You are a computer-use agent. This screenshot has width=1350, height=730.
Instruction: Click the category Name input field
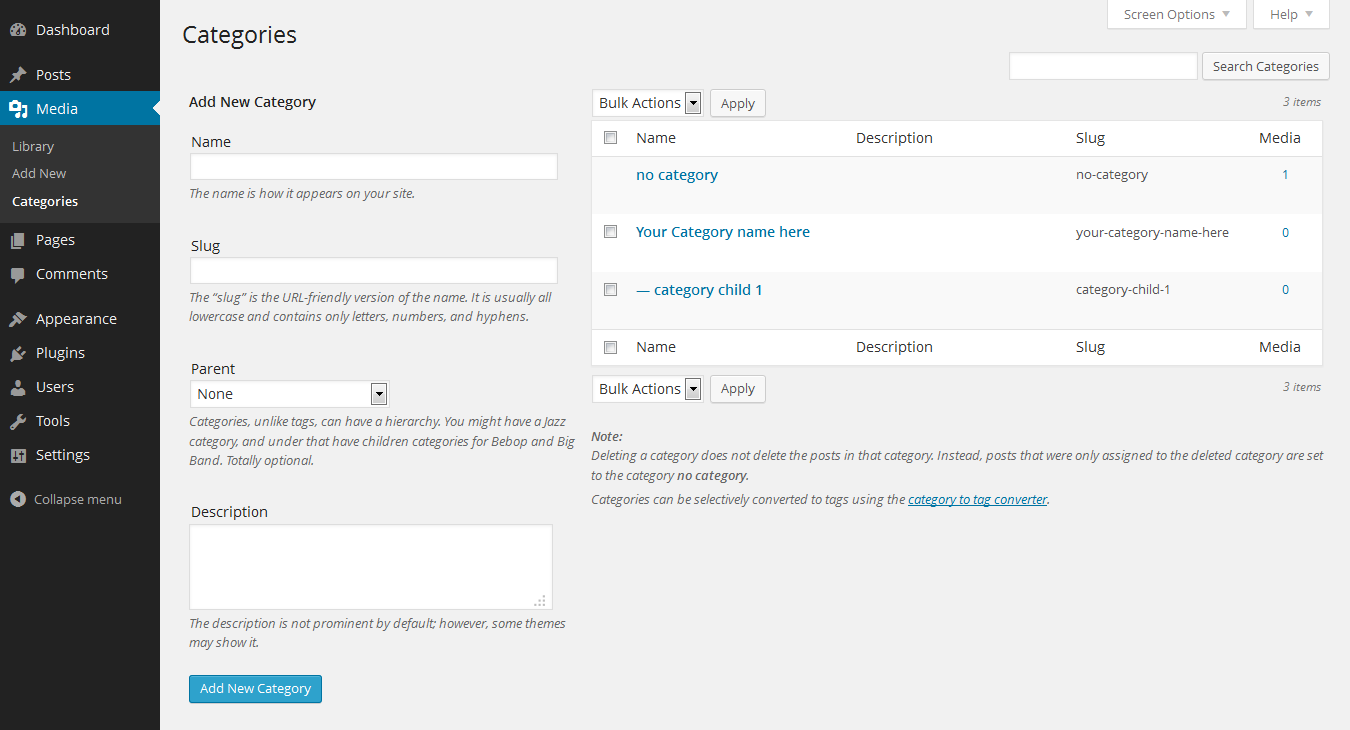pos(373,166)
